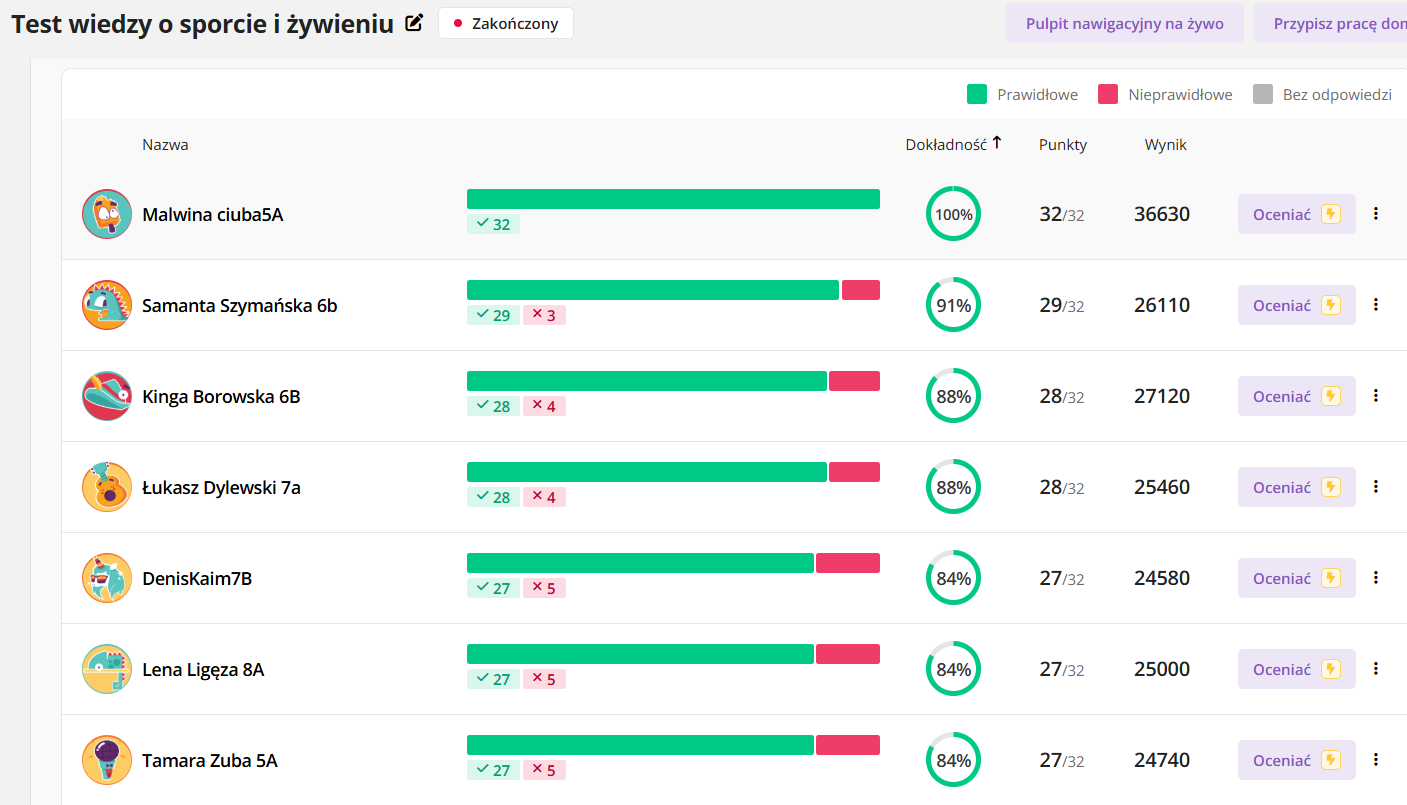Viewport: 1407px width, 805px height.
Task: Click the Punkty column header
Action: pyautogui.click(x=1062, y=144)
